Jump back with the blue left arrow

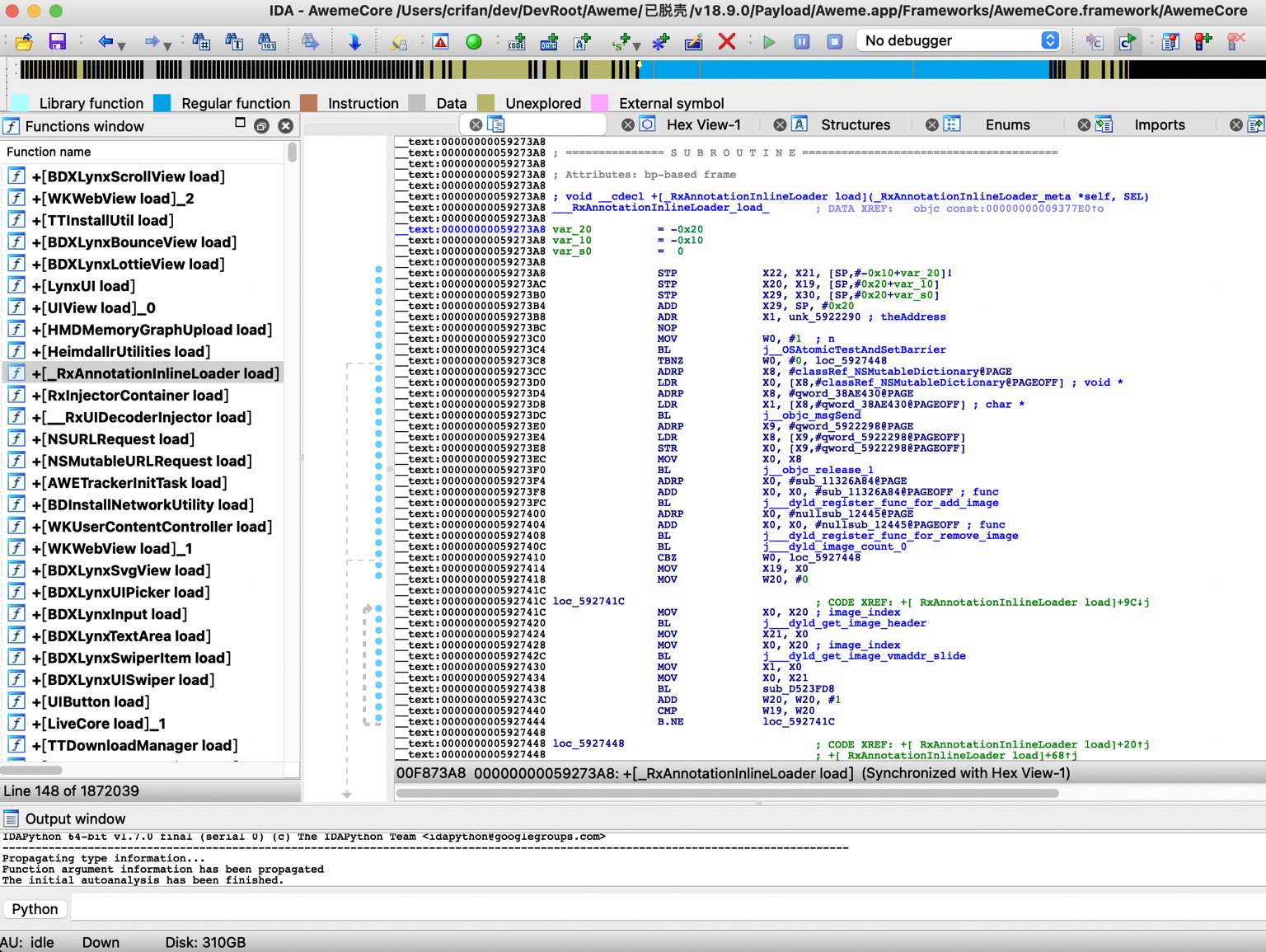click(105, 41)
